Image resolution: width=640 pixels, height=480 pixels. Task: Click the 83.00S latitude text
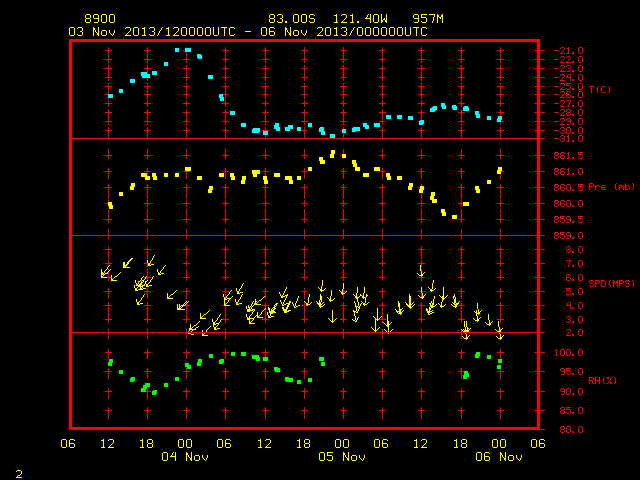point(292,19)
